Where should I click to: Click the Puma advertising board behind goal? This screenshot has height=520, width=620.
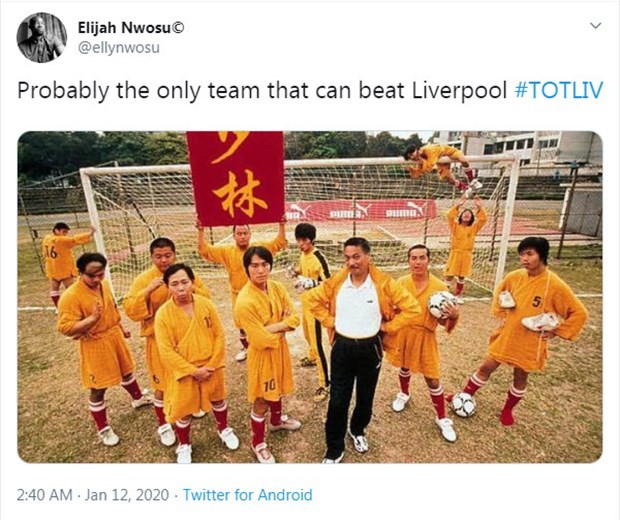[x=360, y=211]
